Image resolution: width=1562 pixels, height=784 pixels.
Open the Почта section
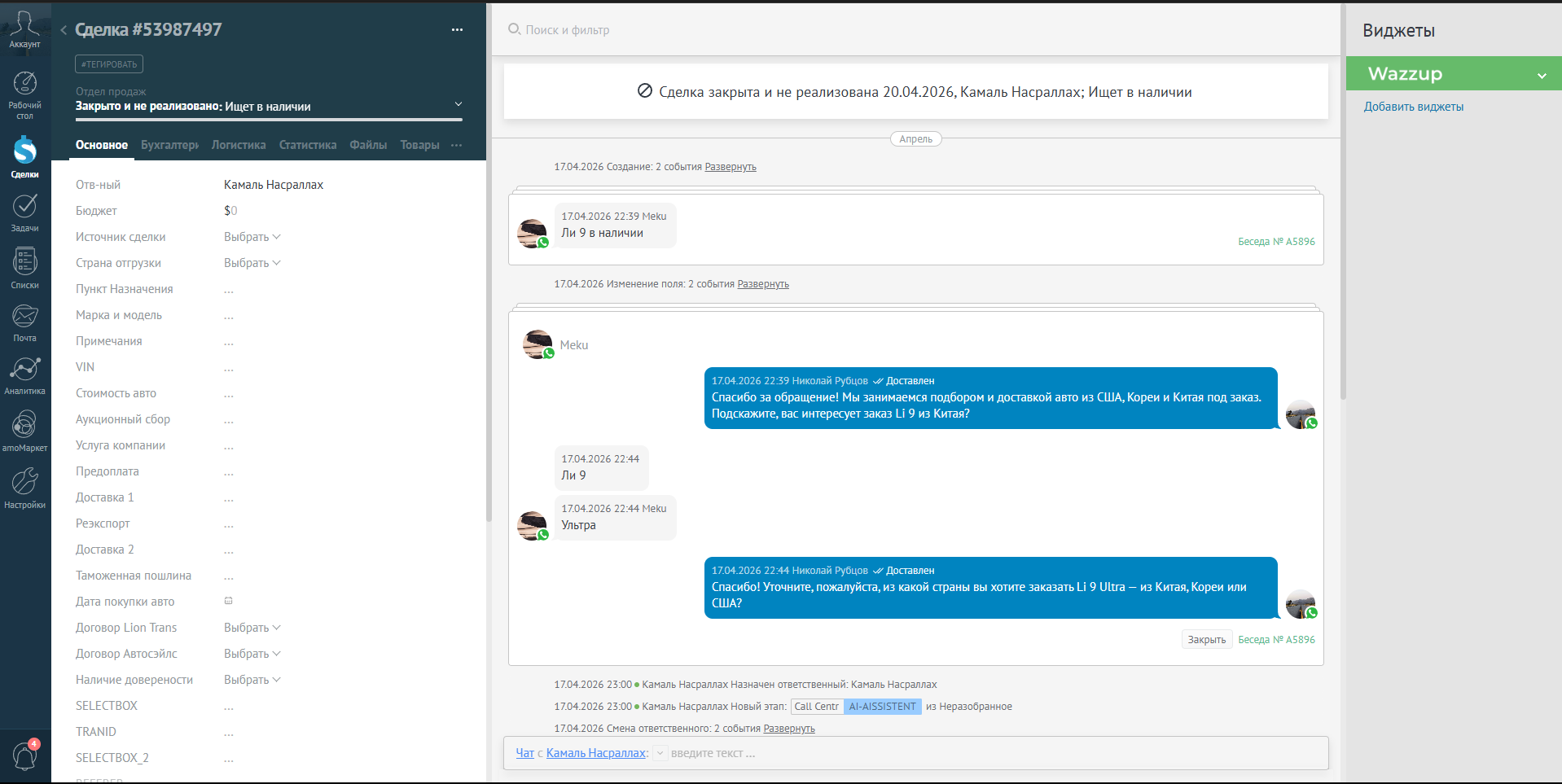pyautogui.click(x=24, y=323)
